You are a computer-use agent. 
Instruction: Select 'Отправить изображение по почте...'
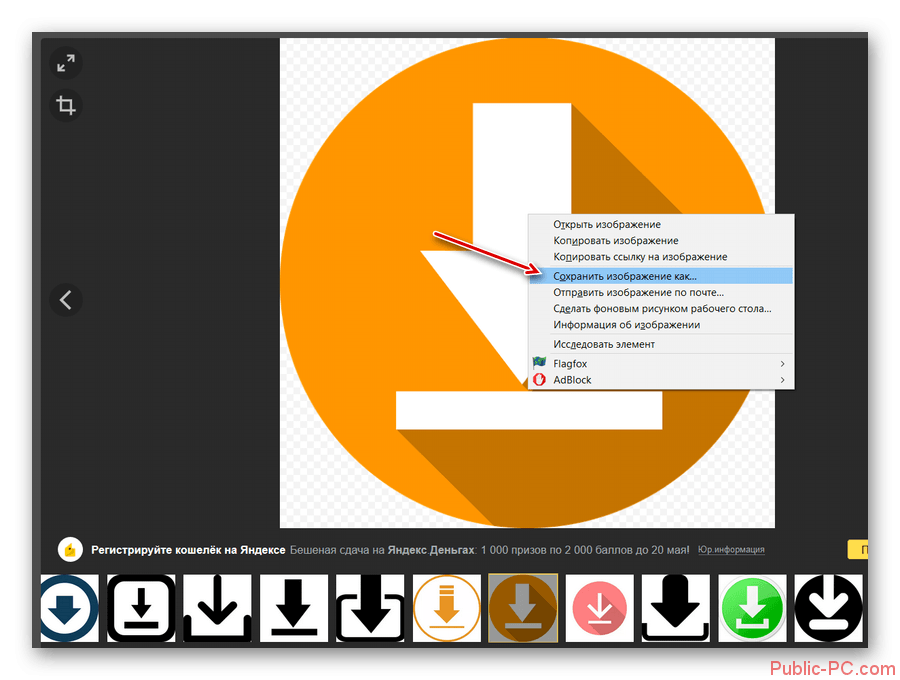tap(638, 292)
